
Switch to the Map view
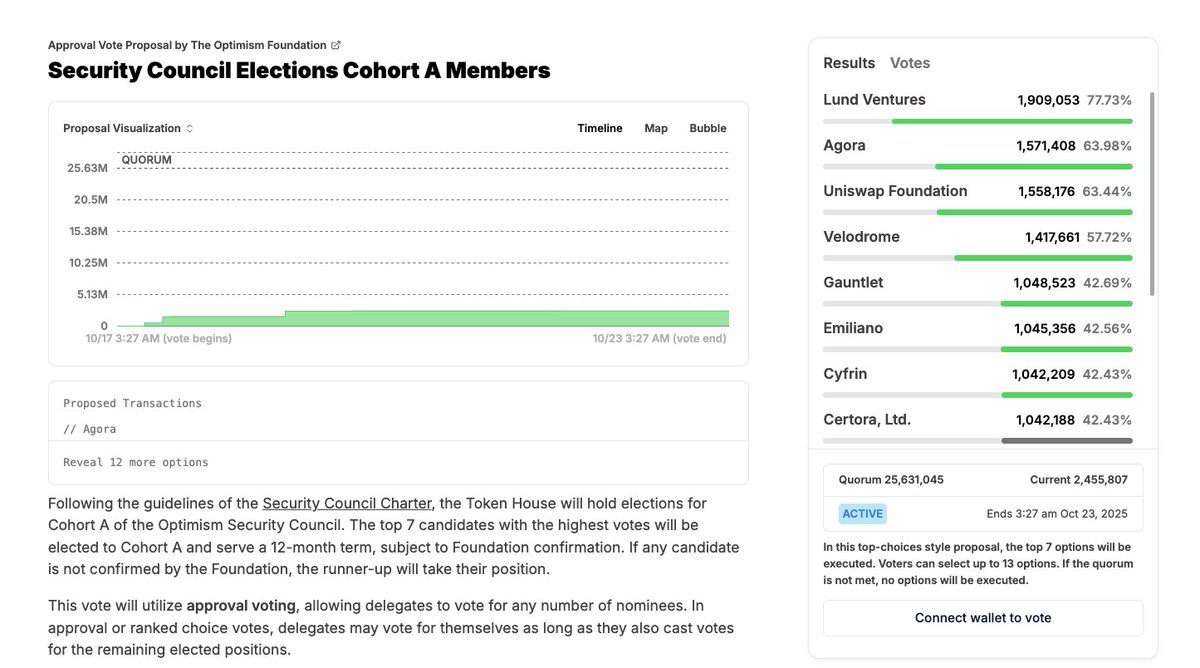(x=656, y=128)
